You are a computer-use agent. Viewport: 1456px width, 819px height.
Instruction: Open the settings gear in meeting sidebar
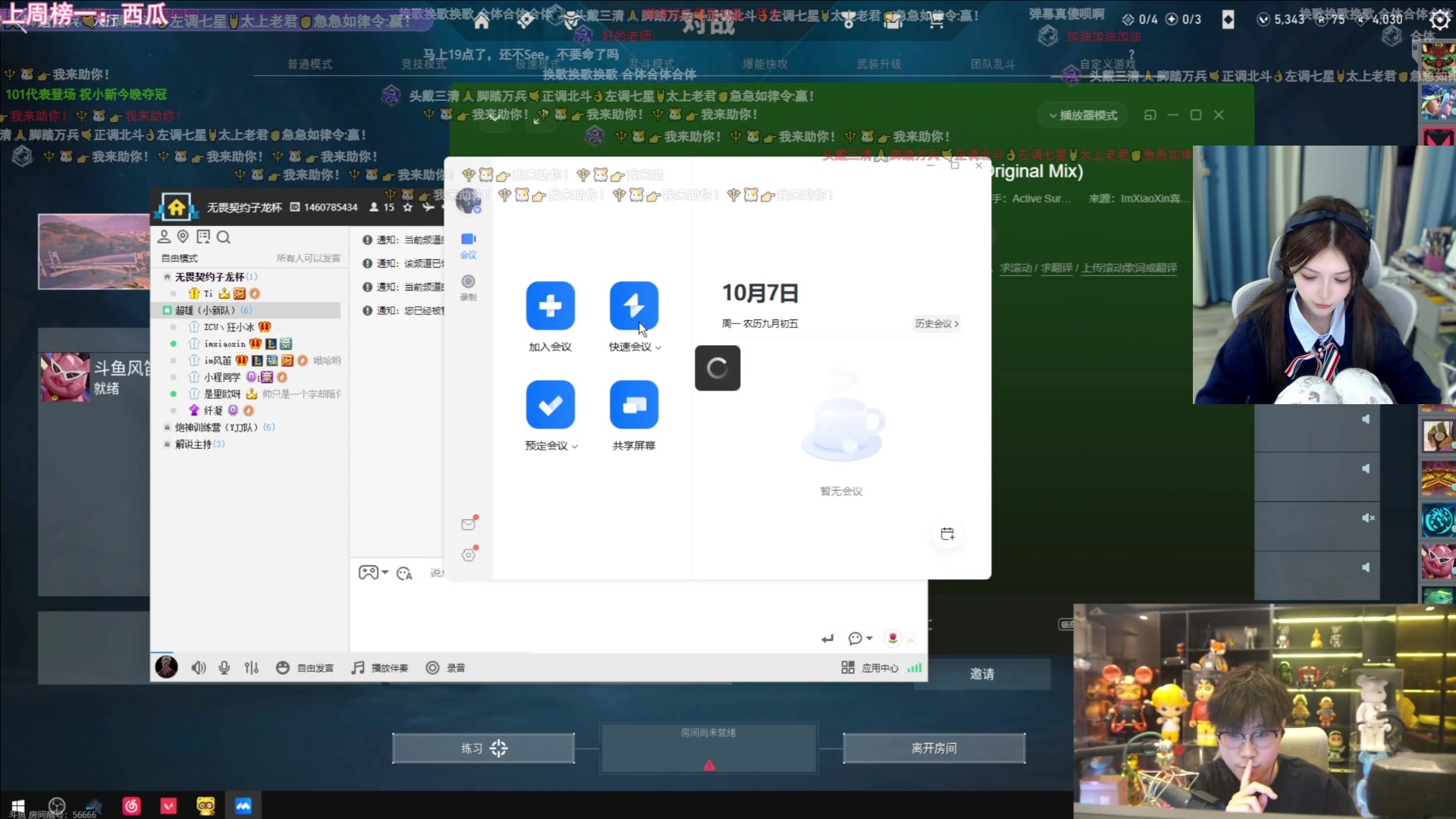(469, 555)
